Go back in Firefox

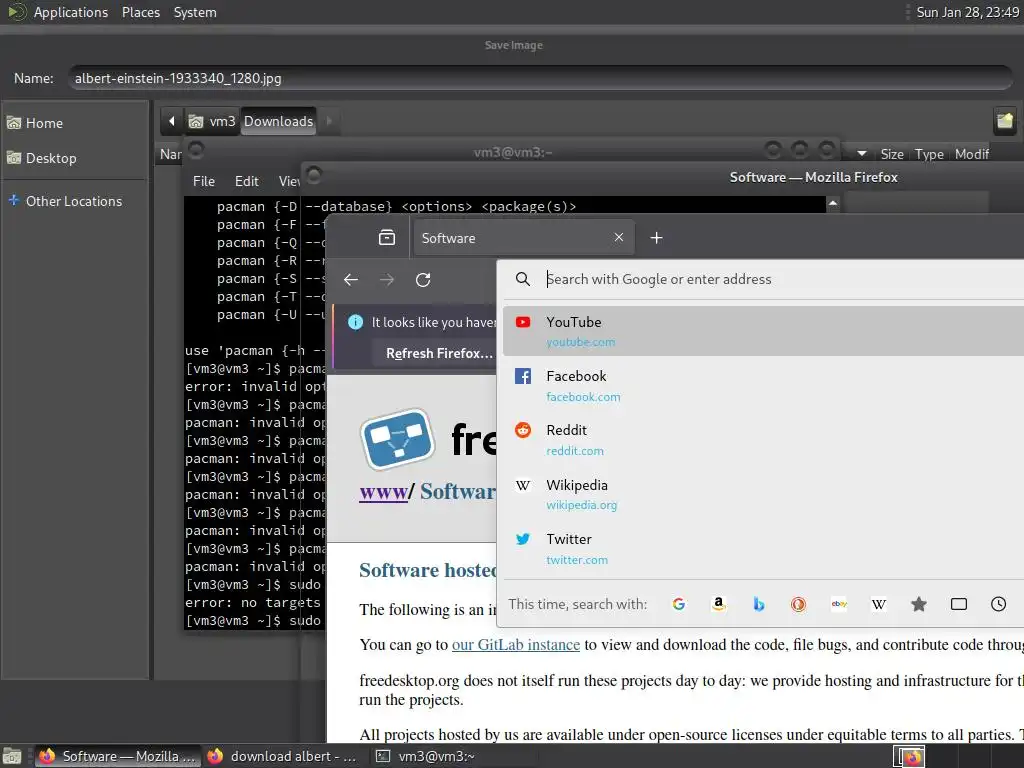tap(351, 280)
